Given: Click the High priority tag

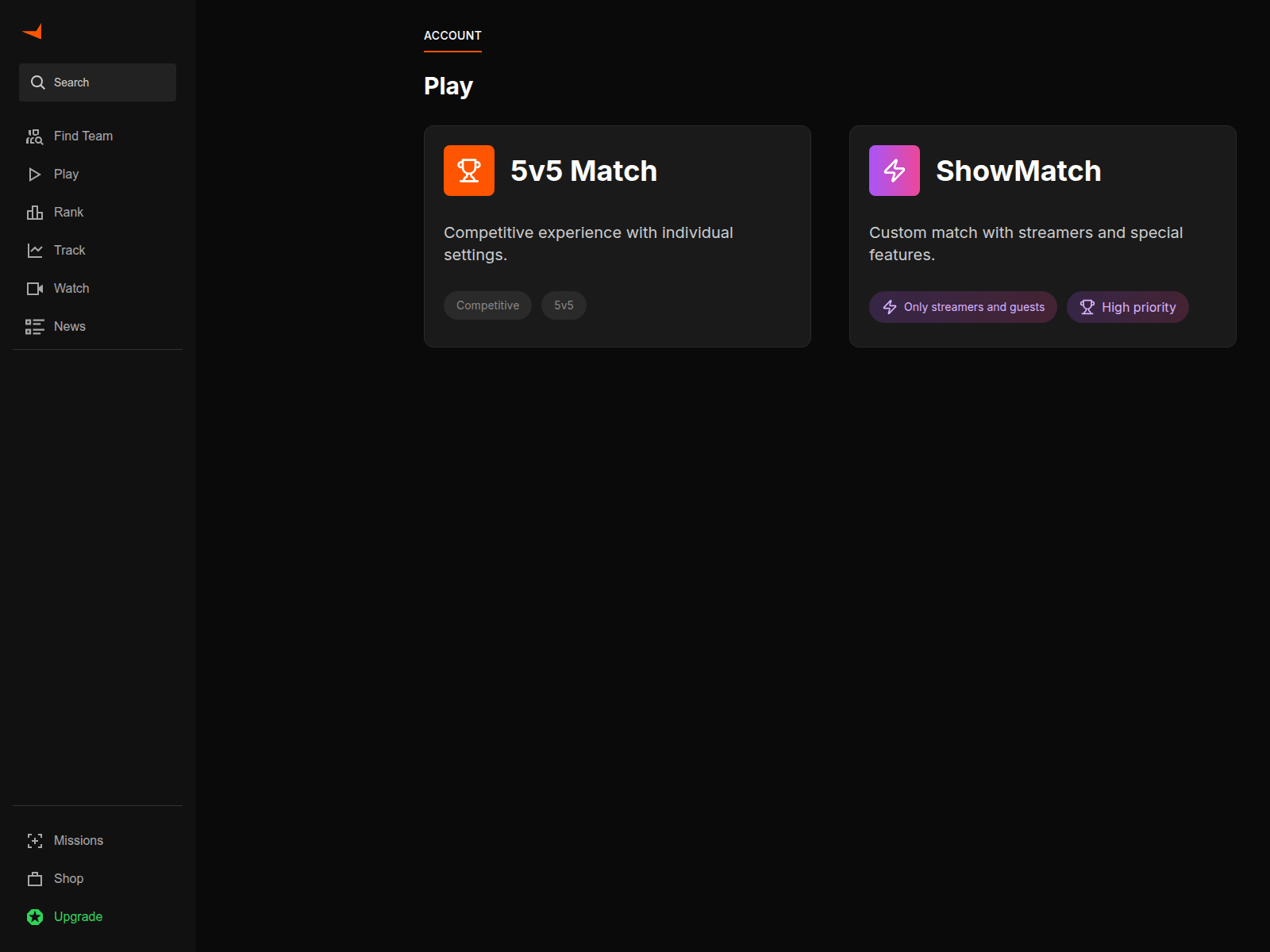Looking at the screenshot, I should tap(1128, 307).
